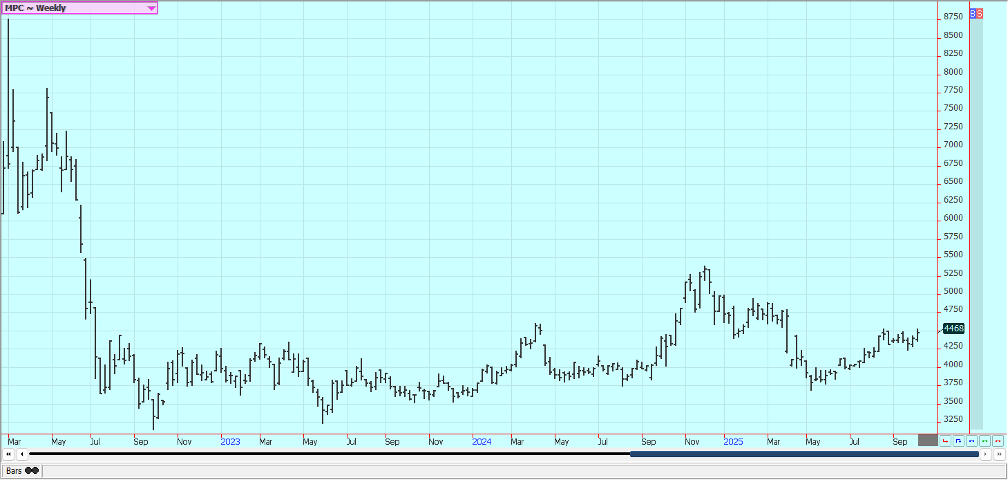Open the MPC Weekly symbol dropdown

pyautogui.click(x=151, y=8)
